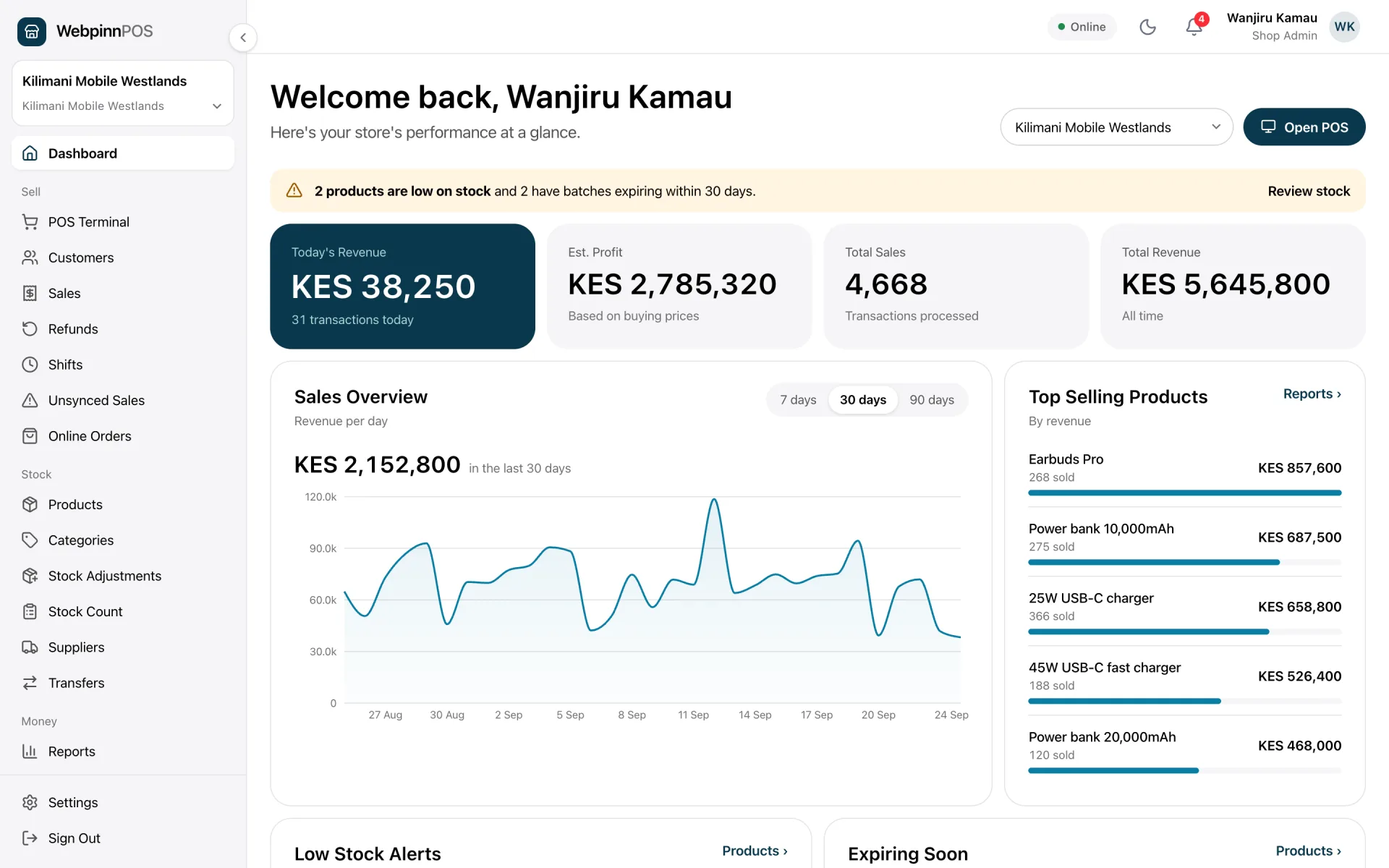
Task: Click the Review stock link
Action: tap(1309, 191)
